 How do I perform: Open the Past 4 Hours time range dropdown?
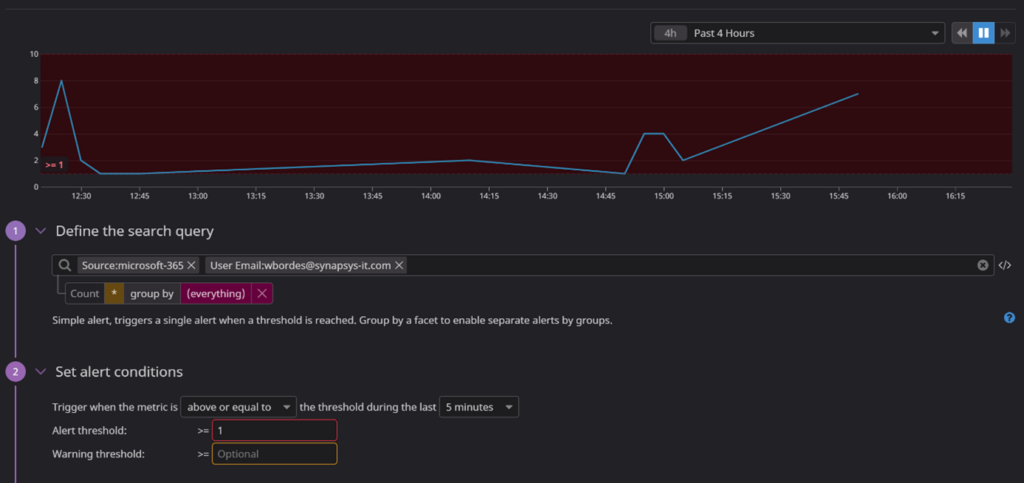tap(797, 33)
